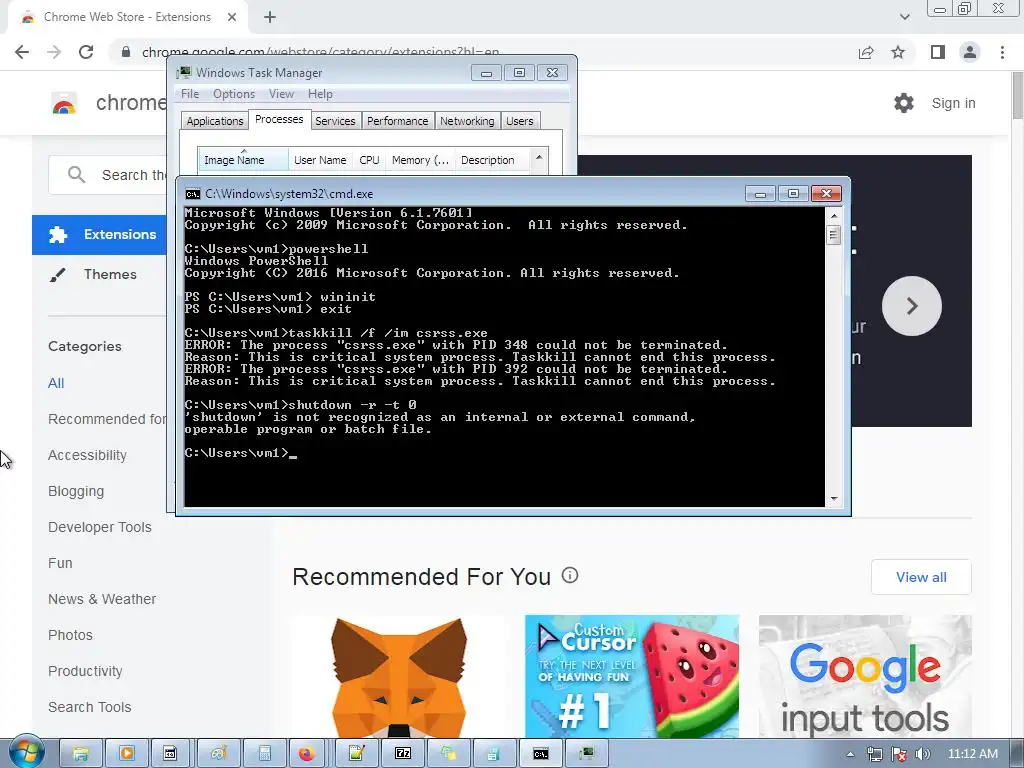Open Chrome's three-dot menu
Image resolution: width=1024 pixels, height=768 pixels.
(1002, 52)
